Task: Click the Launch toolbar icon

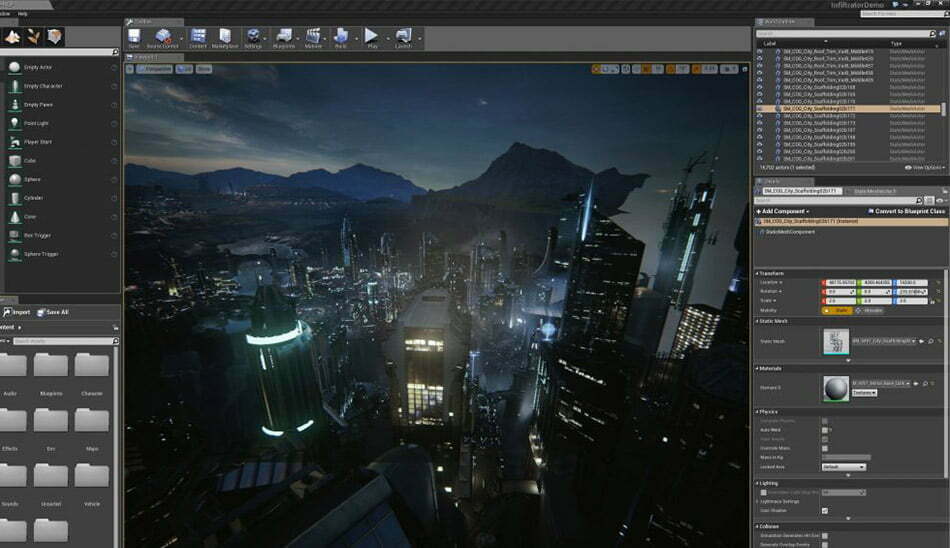Action: point(403,36)
